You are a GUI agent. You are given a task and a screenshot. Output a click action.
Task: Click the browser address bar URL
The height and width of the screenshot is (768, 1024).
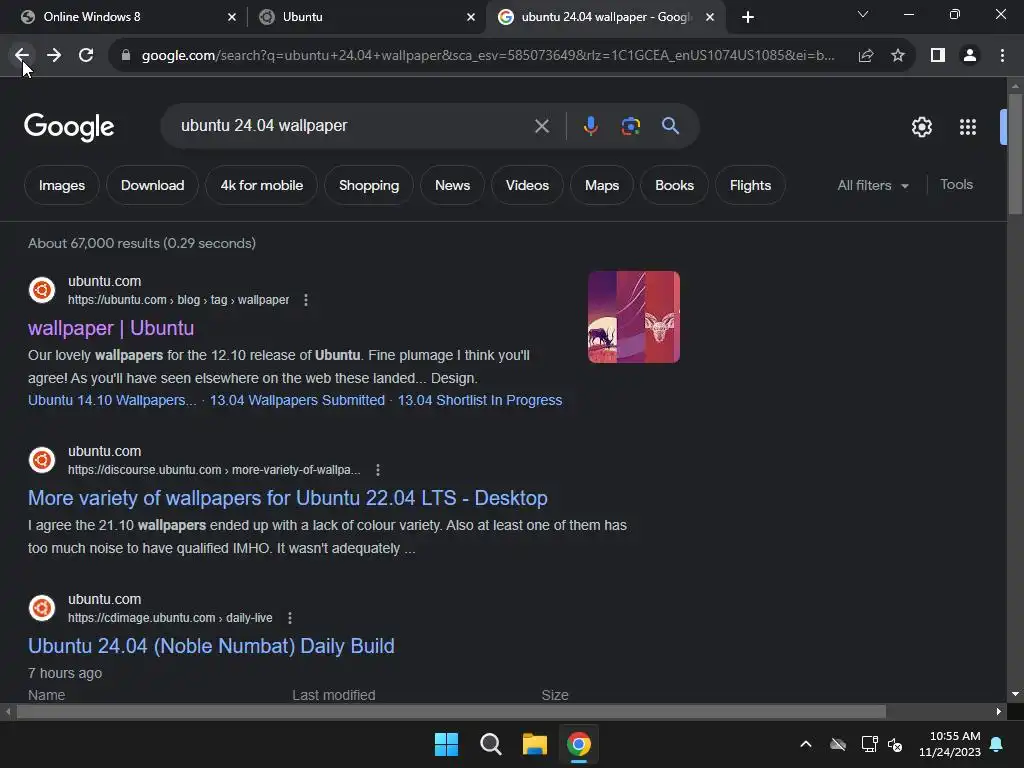click(x=488, y=56)
